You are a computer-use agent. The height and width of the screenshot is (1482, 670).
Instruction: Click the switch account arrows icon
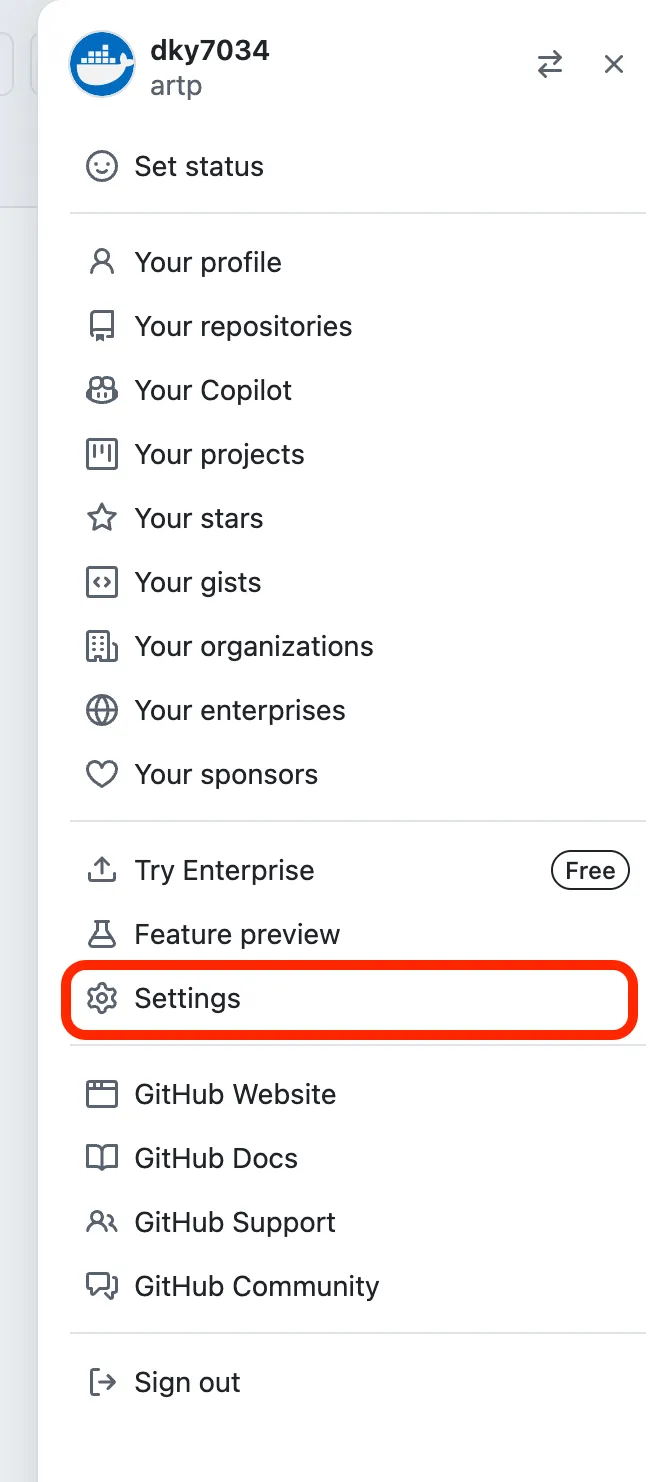pyautogui.click(x=549, y=65)
